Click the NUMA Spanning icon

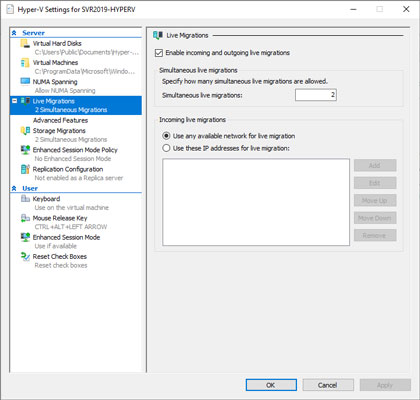pos(25,82)
